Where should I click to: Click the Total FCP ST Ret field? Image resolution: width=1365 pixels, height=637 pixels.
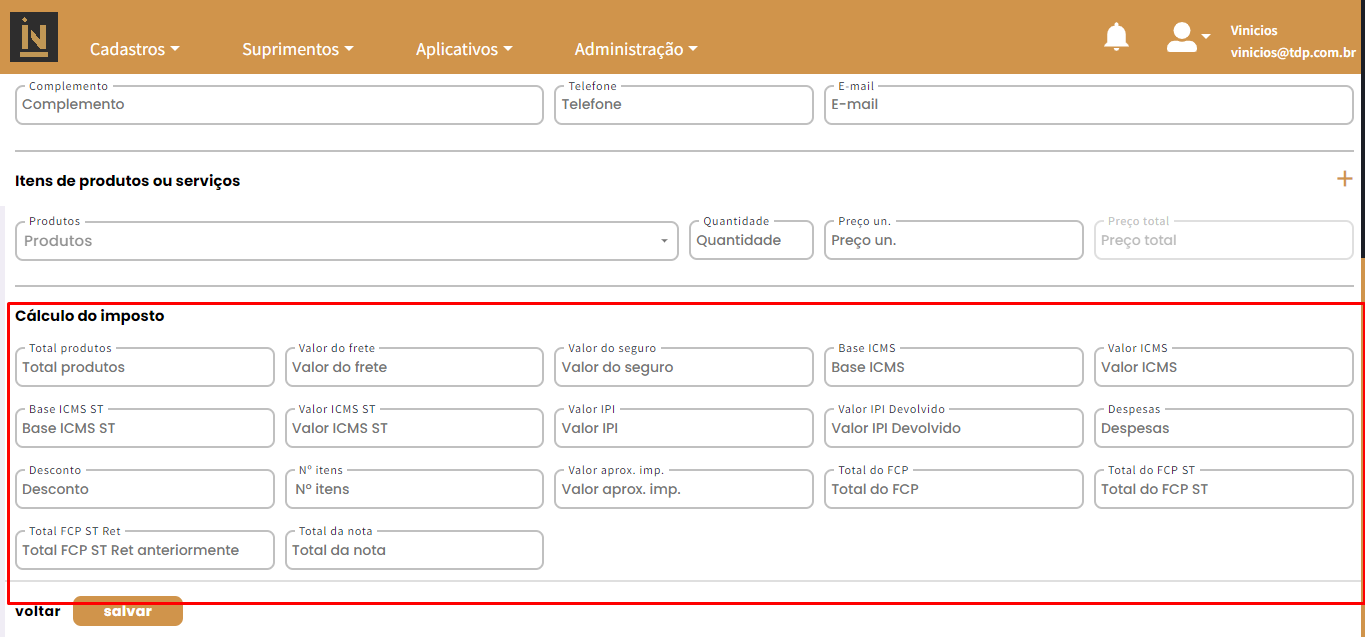point(145,550)
